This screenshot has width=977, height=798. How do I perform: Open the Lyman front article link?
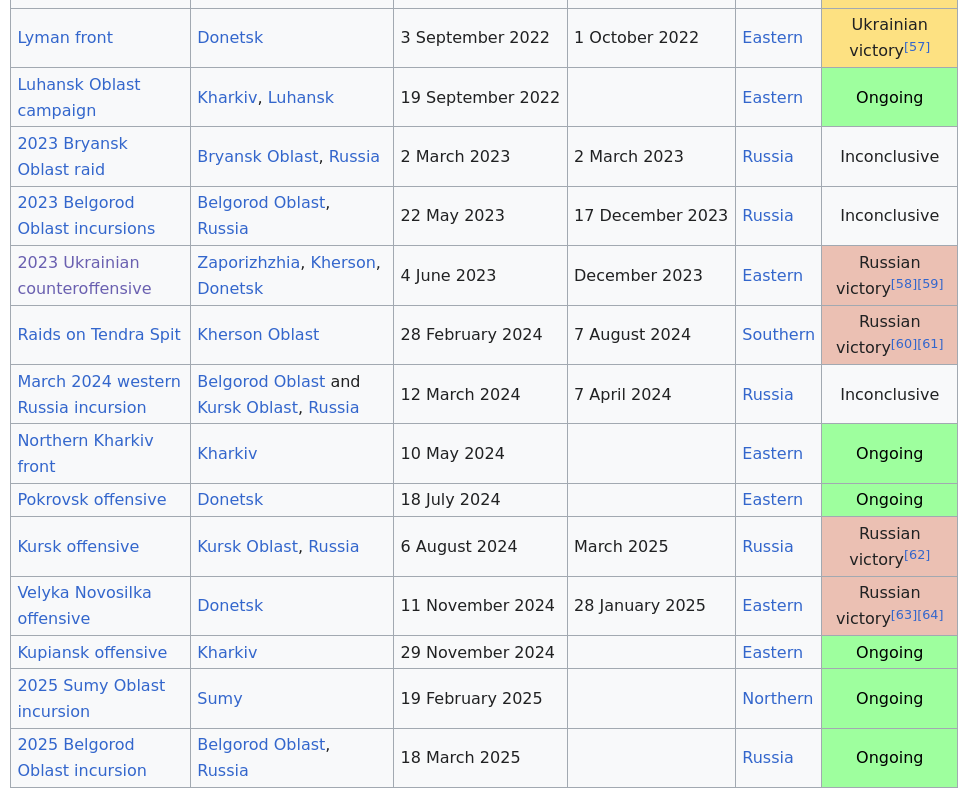click(65, 38)
